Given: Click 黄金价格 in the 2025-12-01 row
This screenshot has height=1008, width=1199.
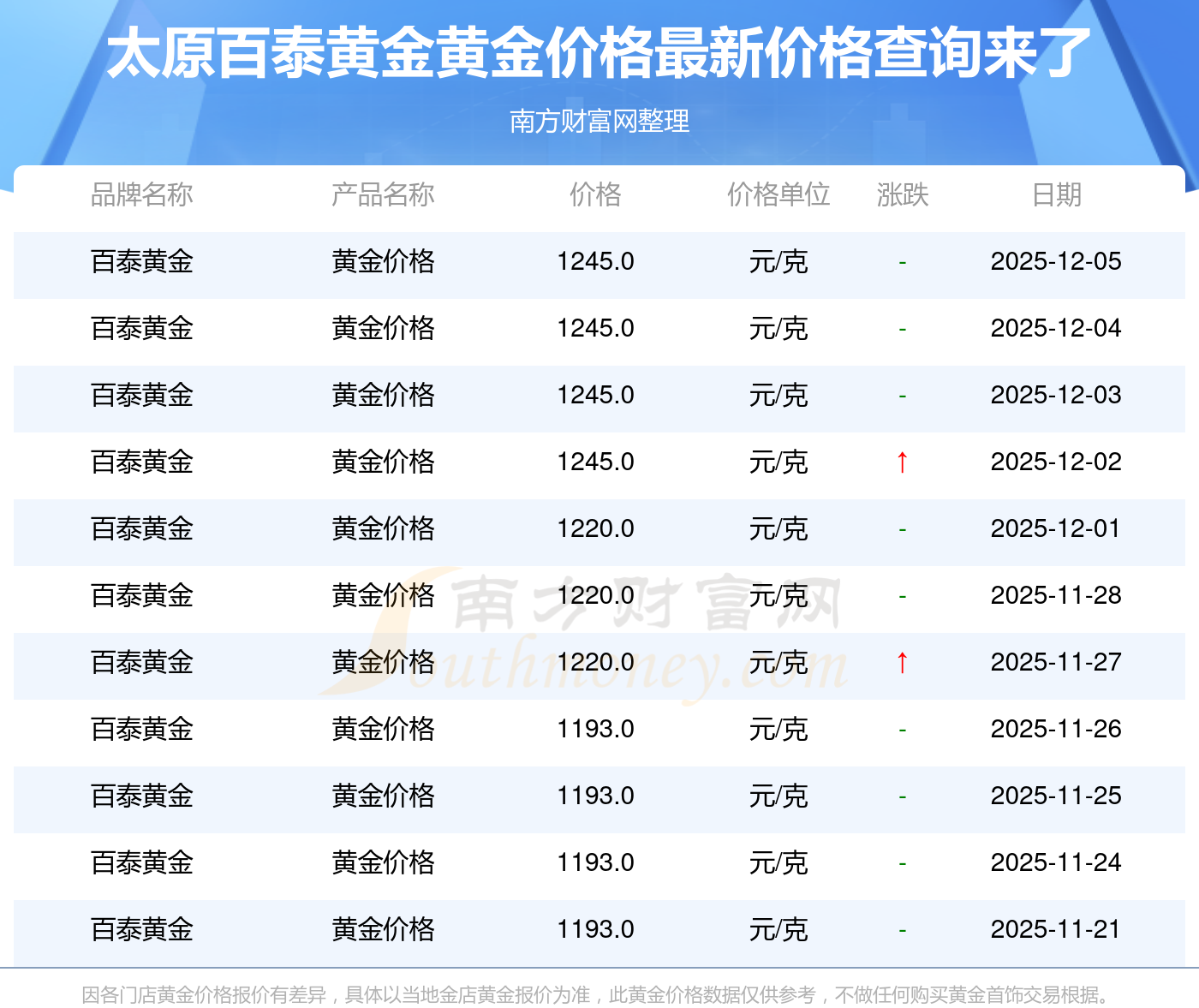Looking at the screenshot, I should click(383, 529).
